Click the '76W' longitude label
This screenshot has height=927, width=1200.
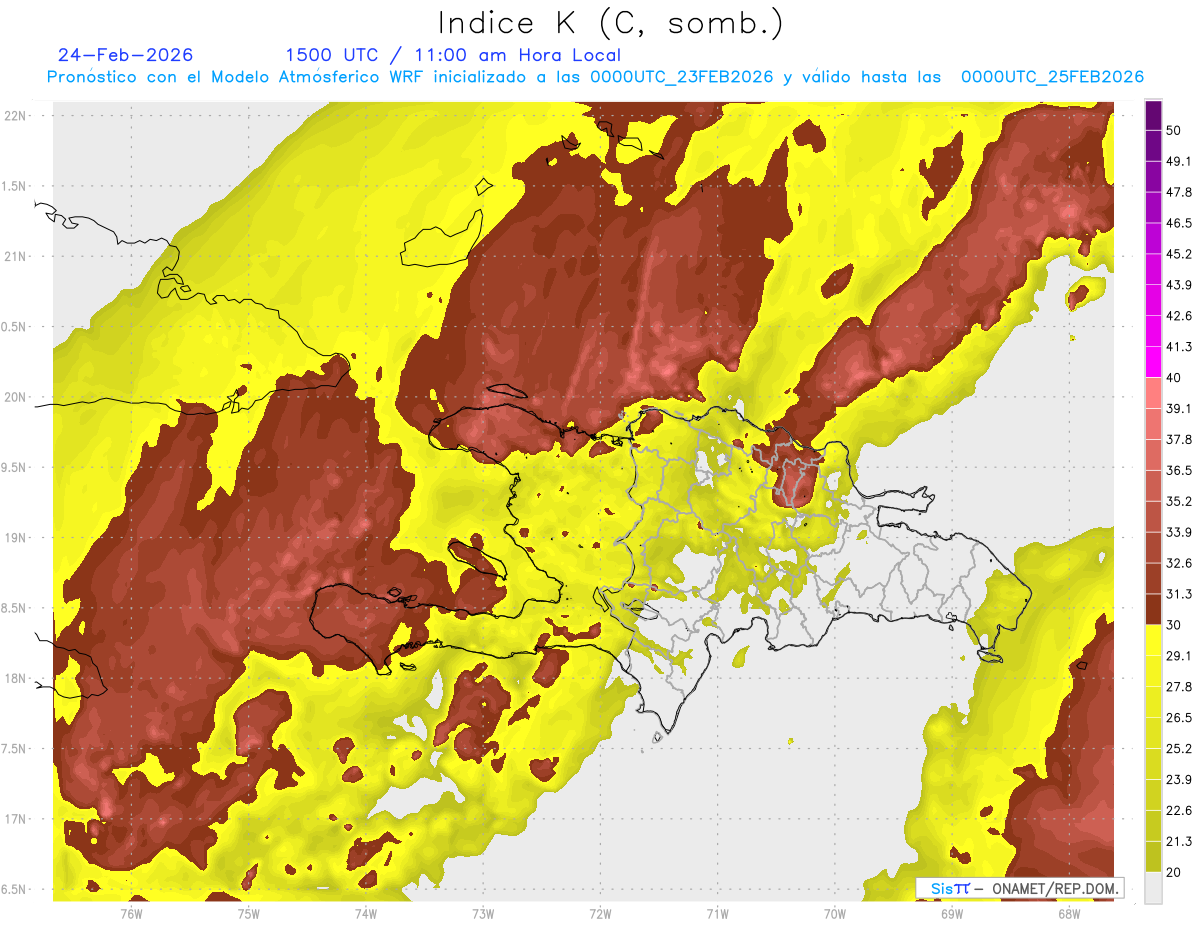pos(131,914)
